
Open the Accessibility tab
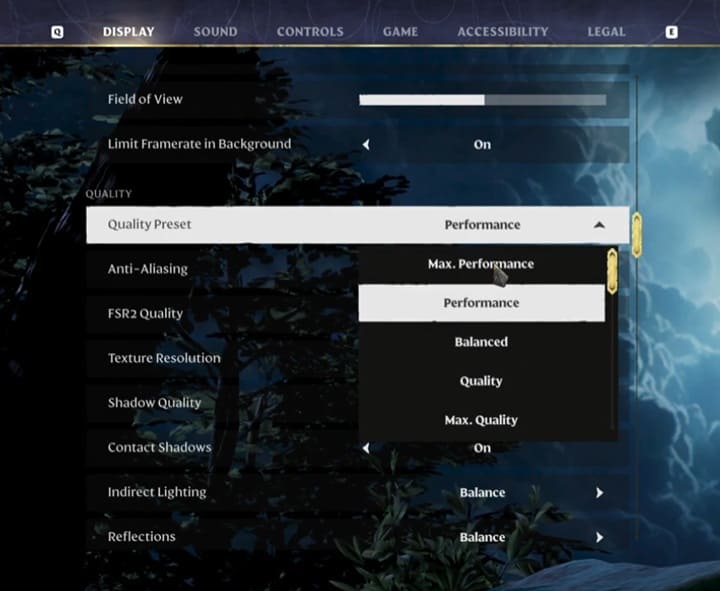502,32
